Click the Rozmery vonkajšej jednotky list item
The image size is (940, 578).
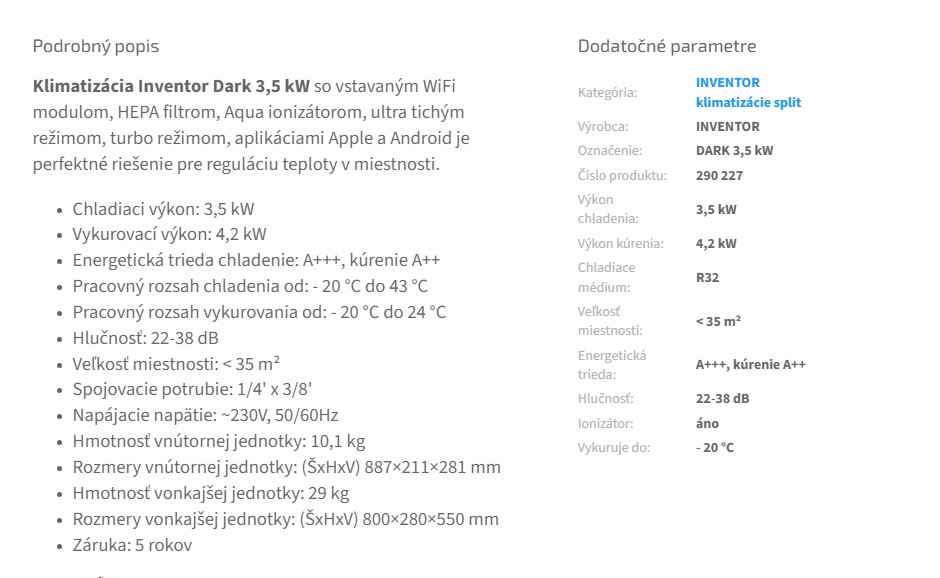click(x=285, y=519)
